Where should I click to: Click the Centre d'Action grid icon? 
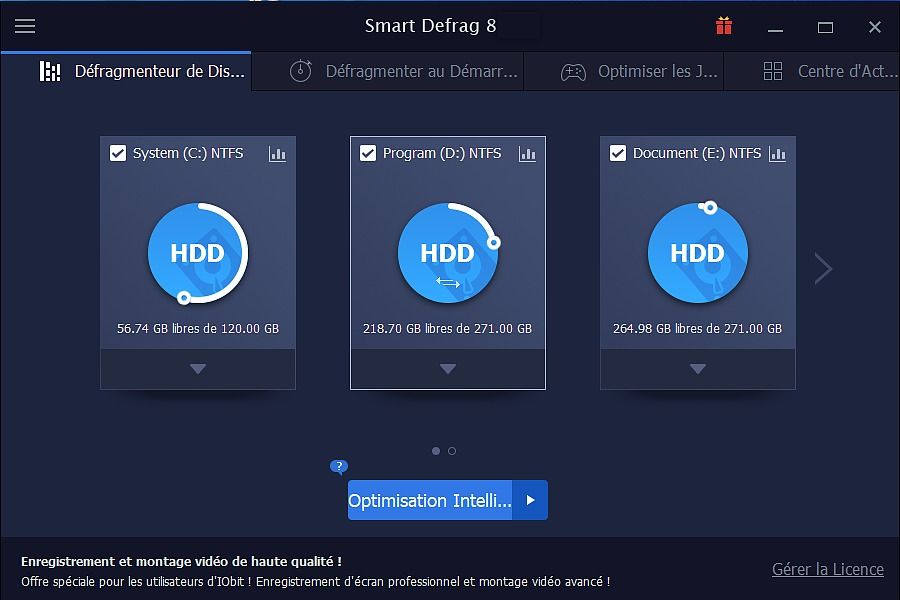coord(770,71)
